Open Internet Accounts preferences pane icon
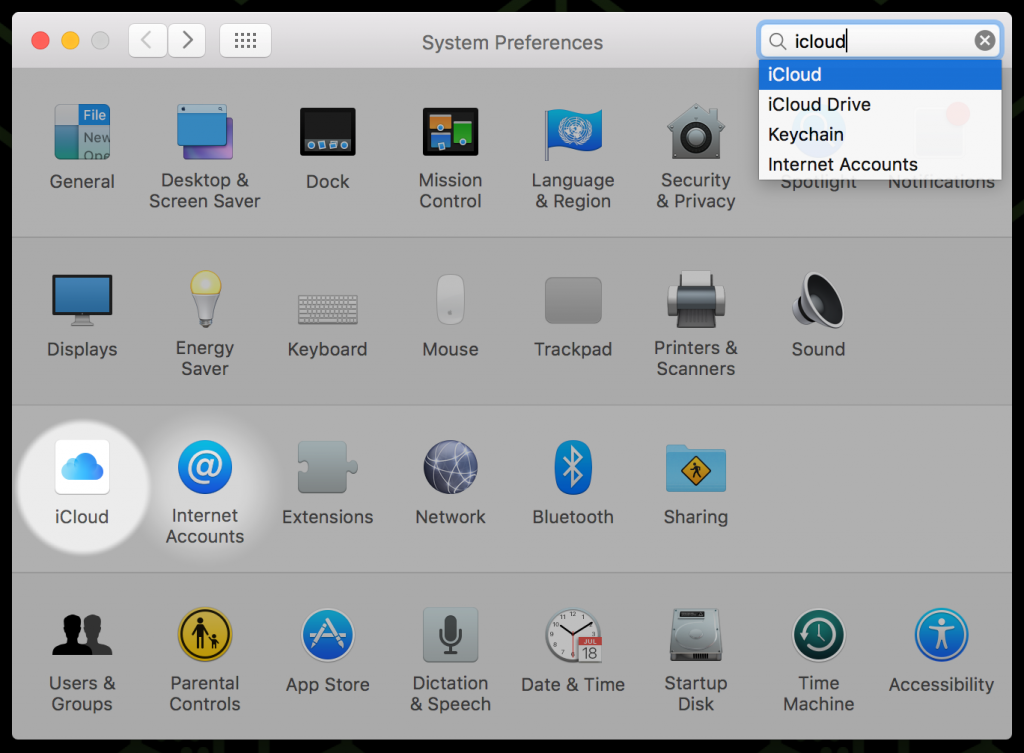 click(205, 467)
